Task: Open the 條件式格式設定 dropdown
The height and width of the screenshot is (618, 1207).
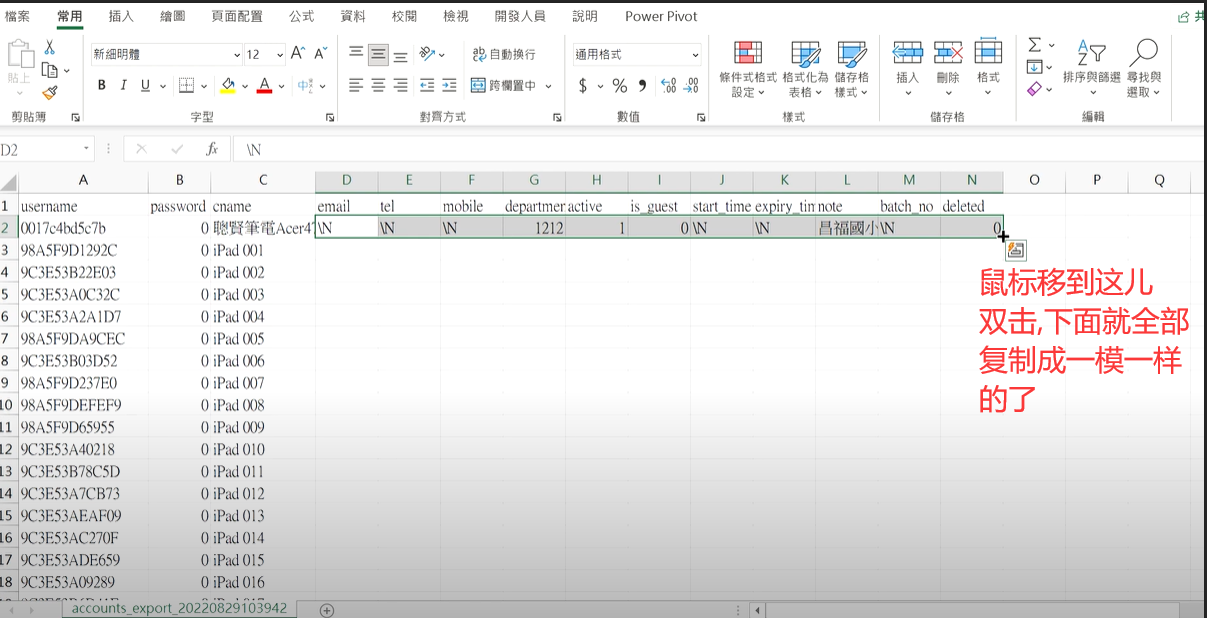Action: point(747,70)
